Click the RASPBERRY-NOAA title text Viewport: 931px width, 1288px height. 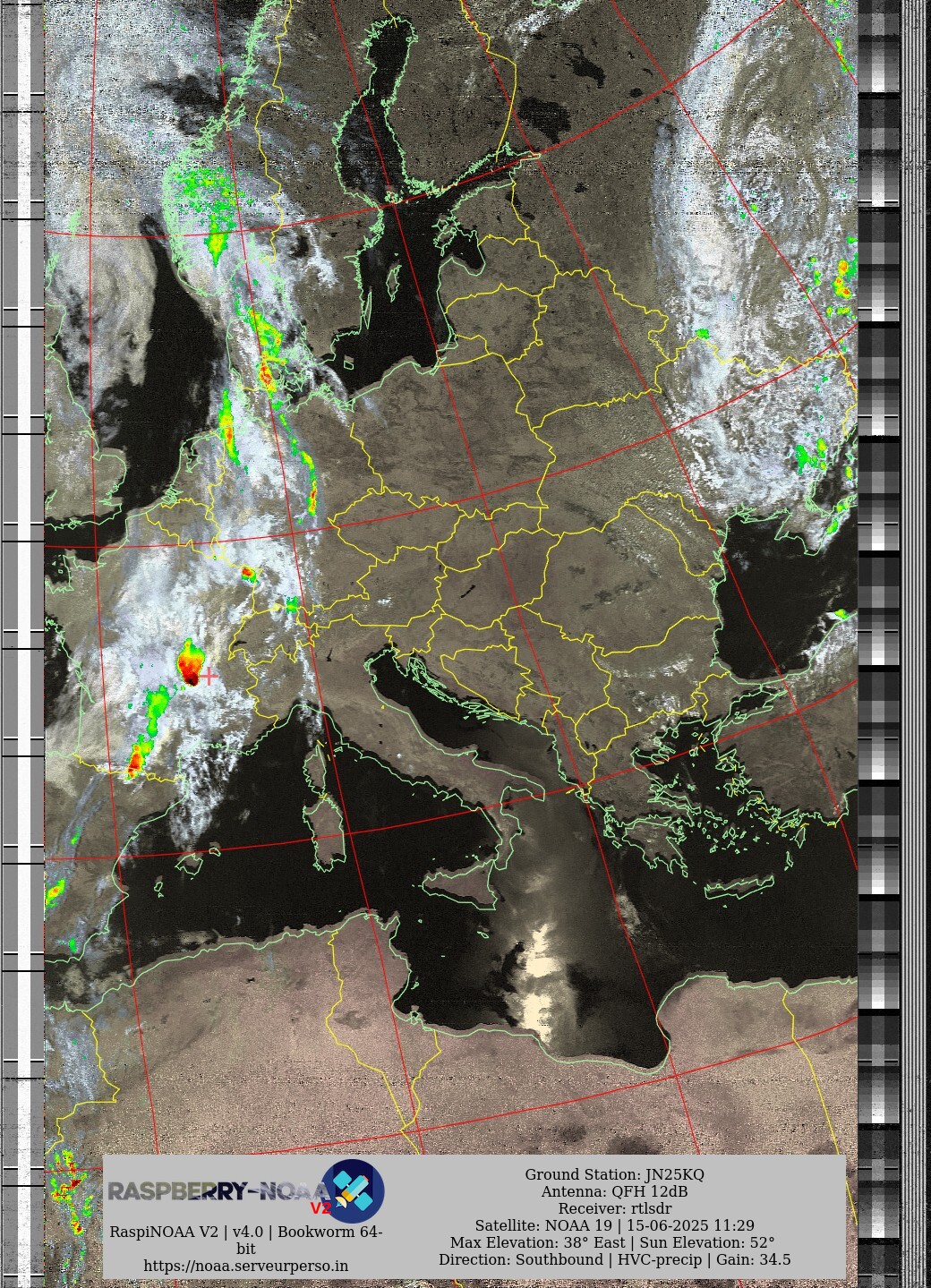point(219,1191)
